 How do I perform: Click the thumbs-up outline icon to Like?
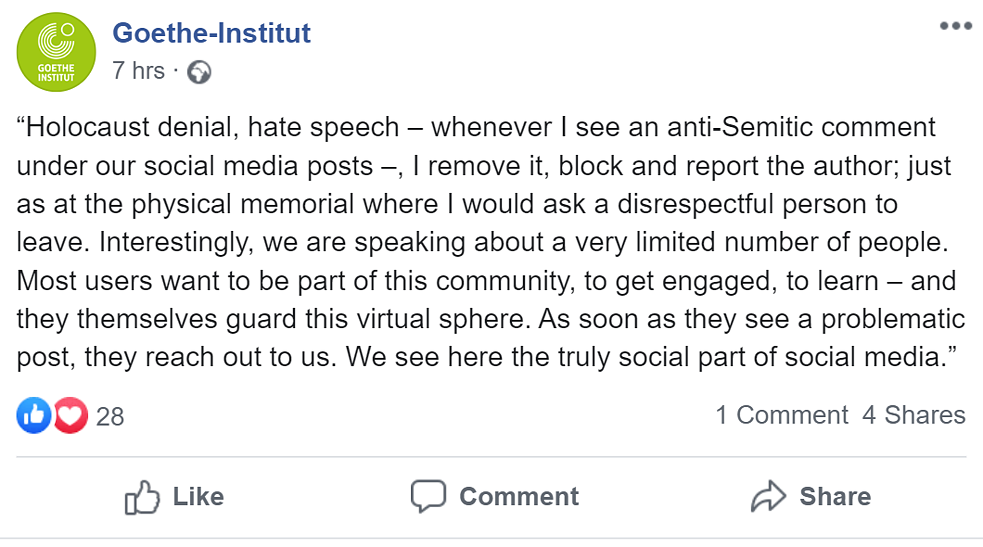[142, 497]
